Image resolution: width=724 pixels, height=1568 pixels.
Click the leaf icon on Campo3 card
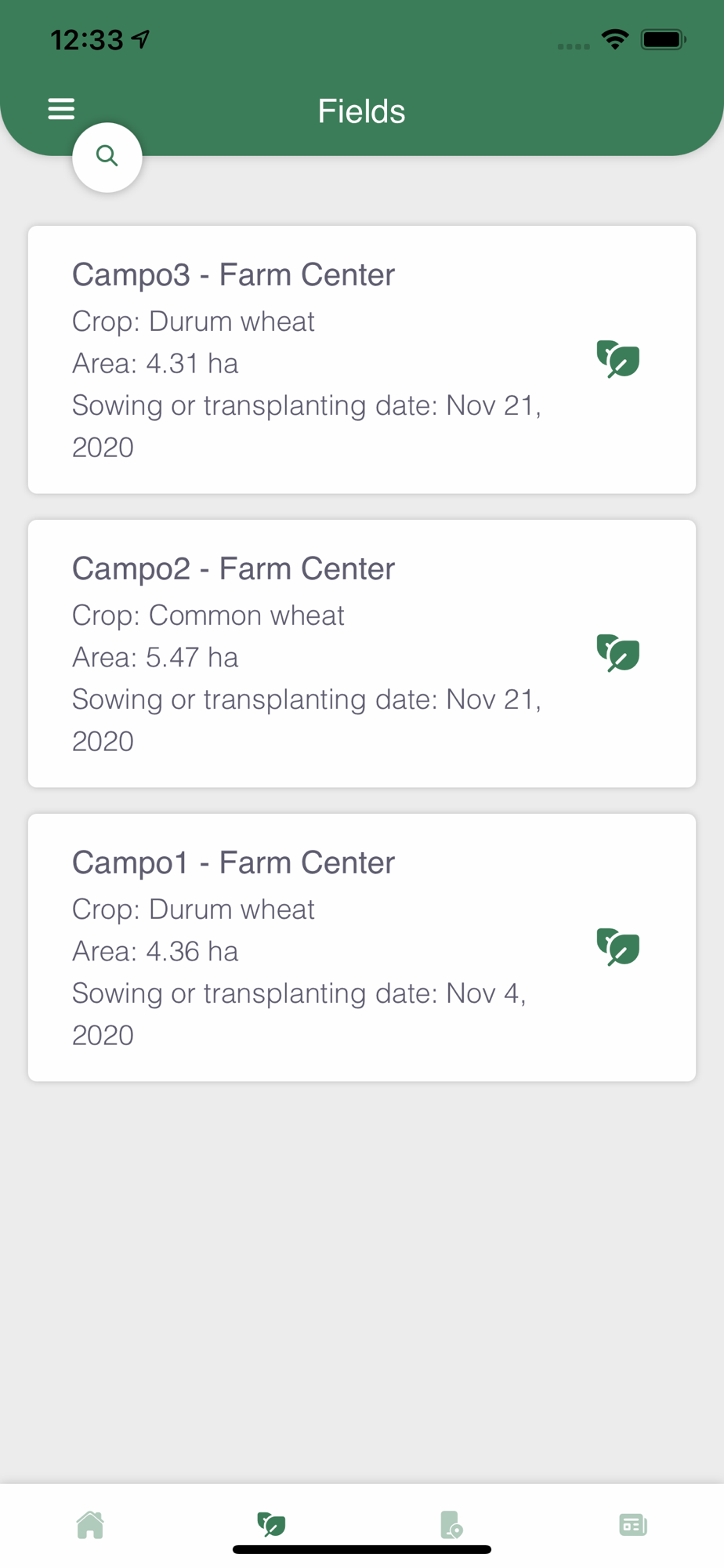click(618, 359)
